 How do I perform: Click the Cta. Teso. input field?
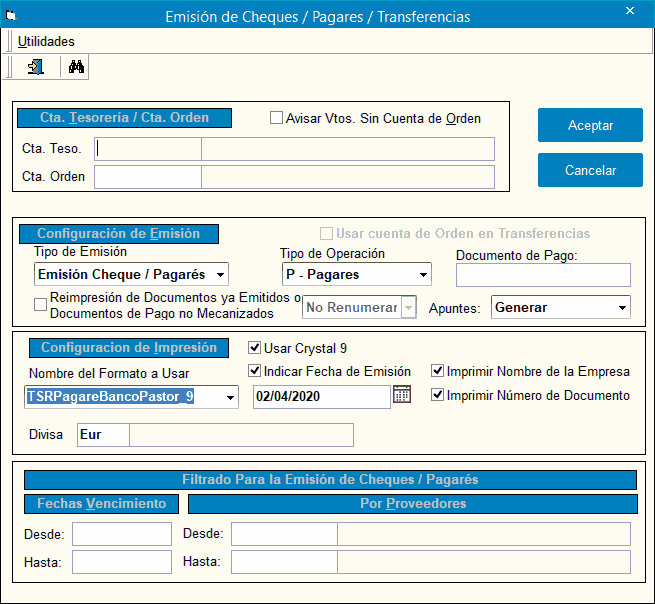click(148, 149)
